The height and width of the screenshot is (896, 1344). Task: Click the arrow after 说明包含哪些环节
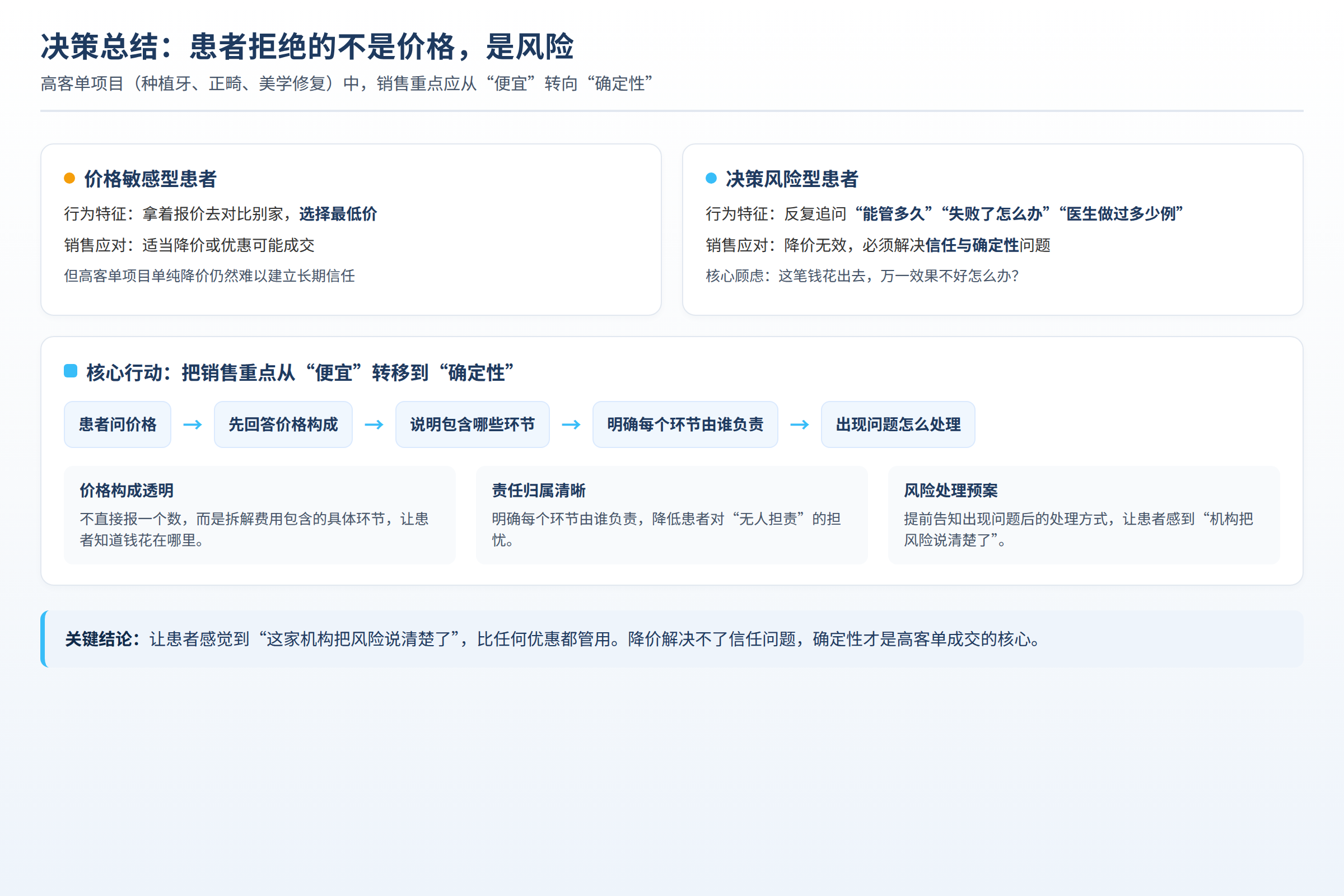[571, 424]
